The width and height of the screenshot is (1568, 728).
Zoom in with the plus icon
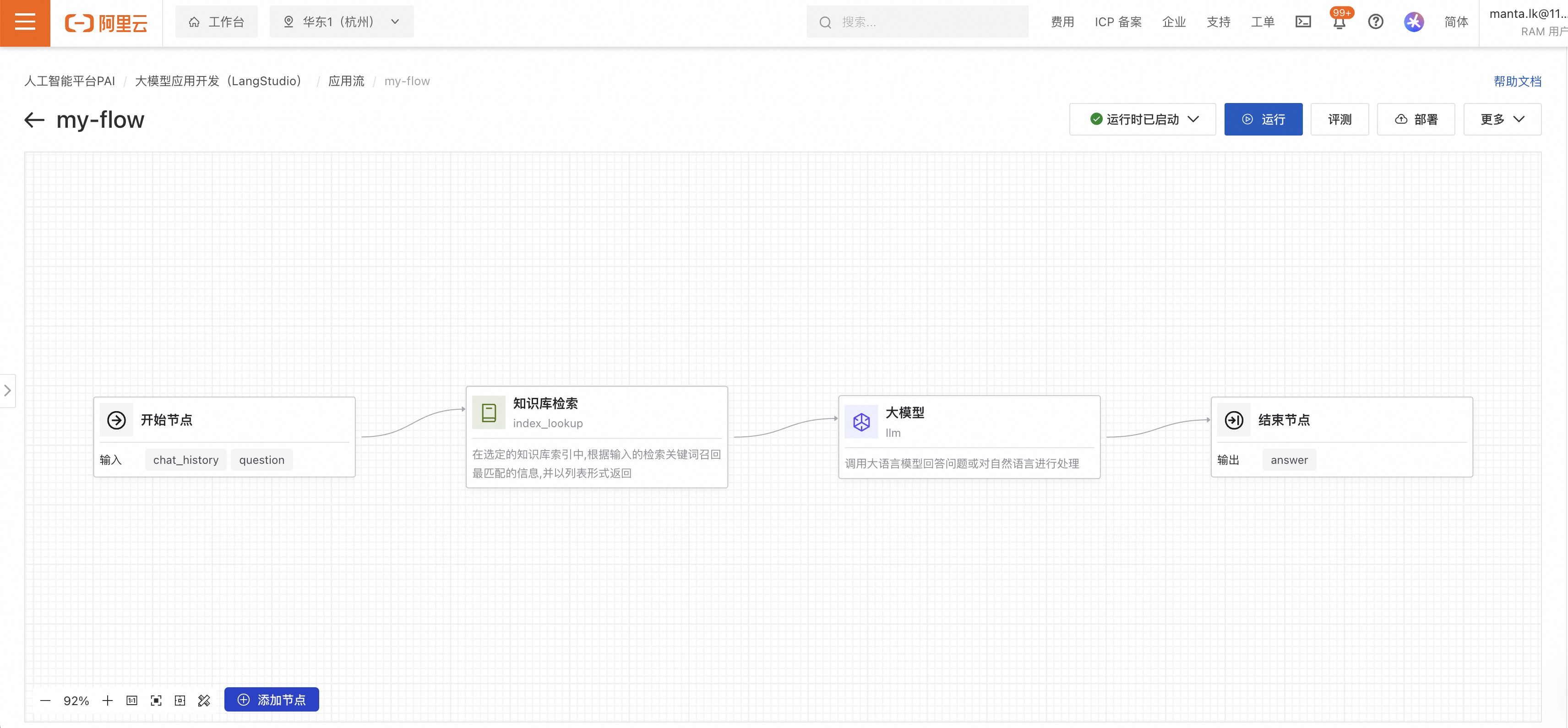point(107,700)
